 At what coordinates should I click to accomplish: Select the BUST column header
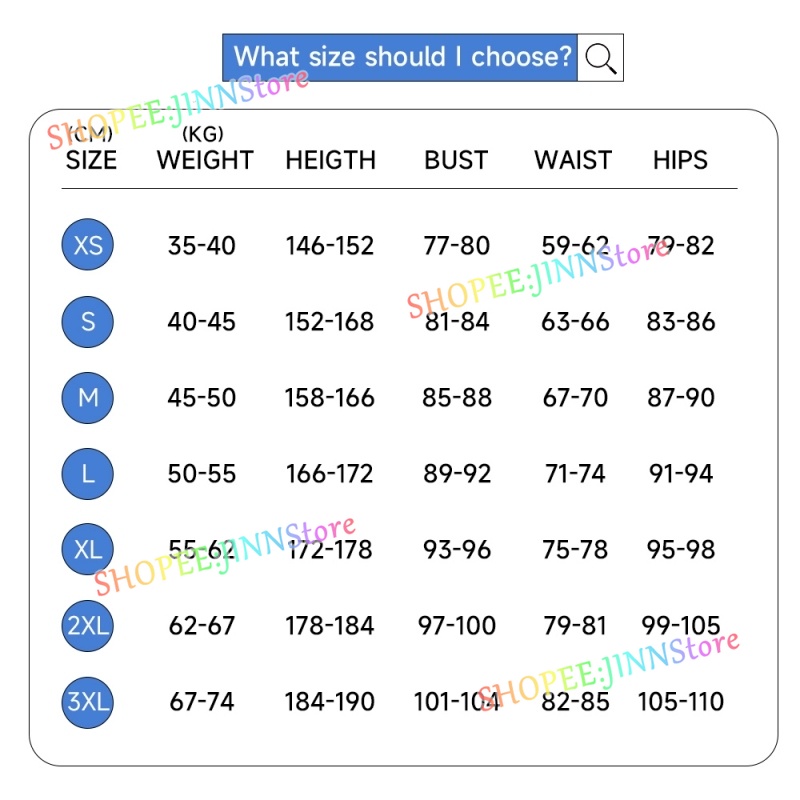pos(456,160)
